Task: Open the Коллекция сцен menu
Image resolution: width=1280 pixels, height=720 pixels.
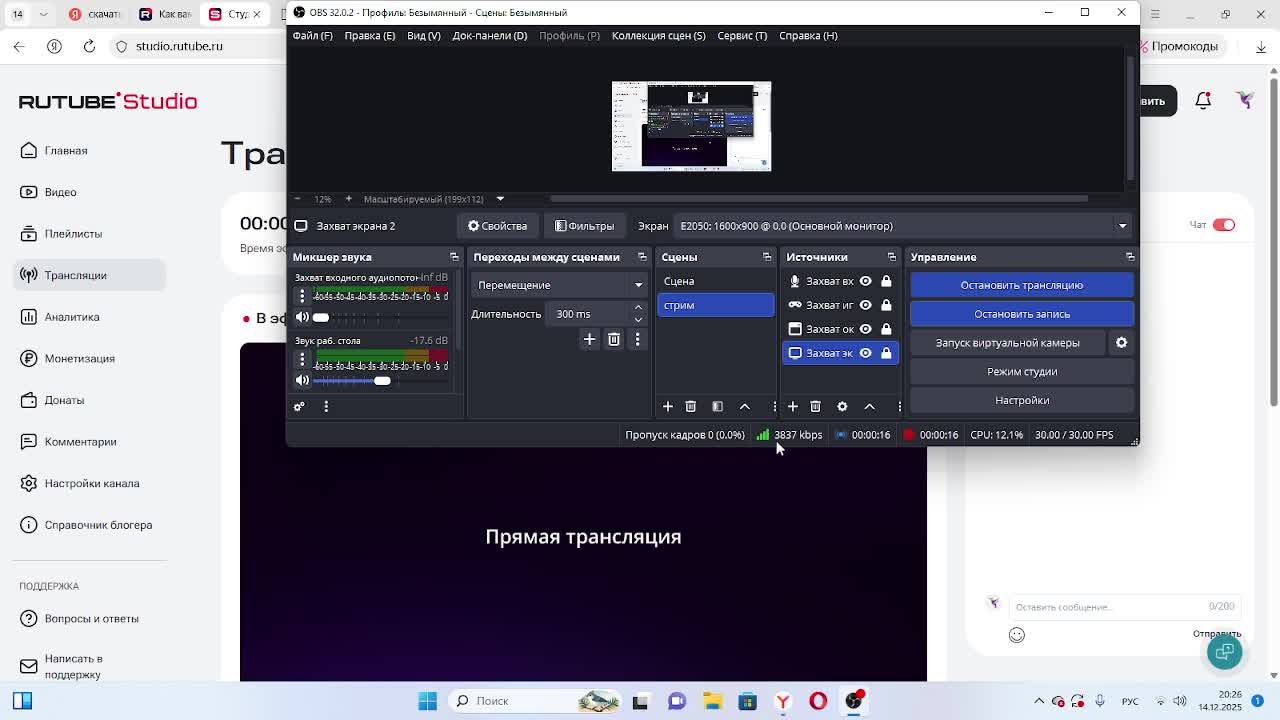Action: click(x=658, y=36)
